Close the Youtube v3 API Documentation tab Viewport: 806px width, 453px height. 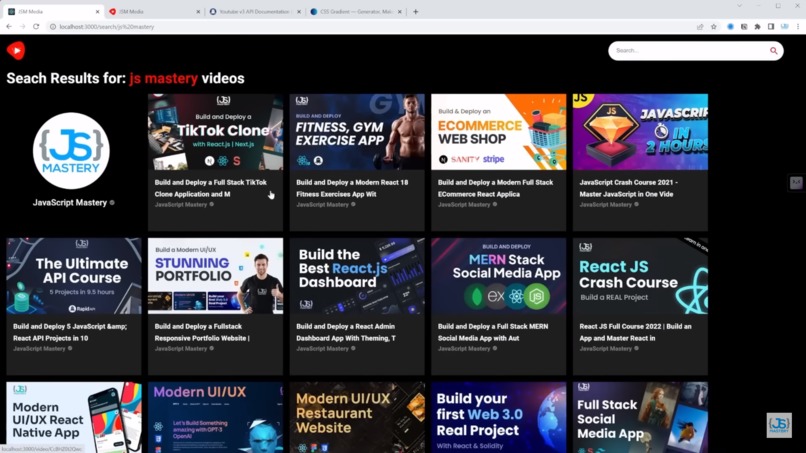(299, 11)
